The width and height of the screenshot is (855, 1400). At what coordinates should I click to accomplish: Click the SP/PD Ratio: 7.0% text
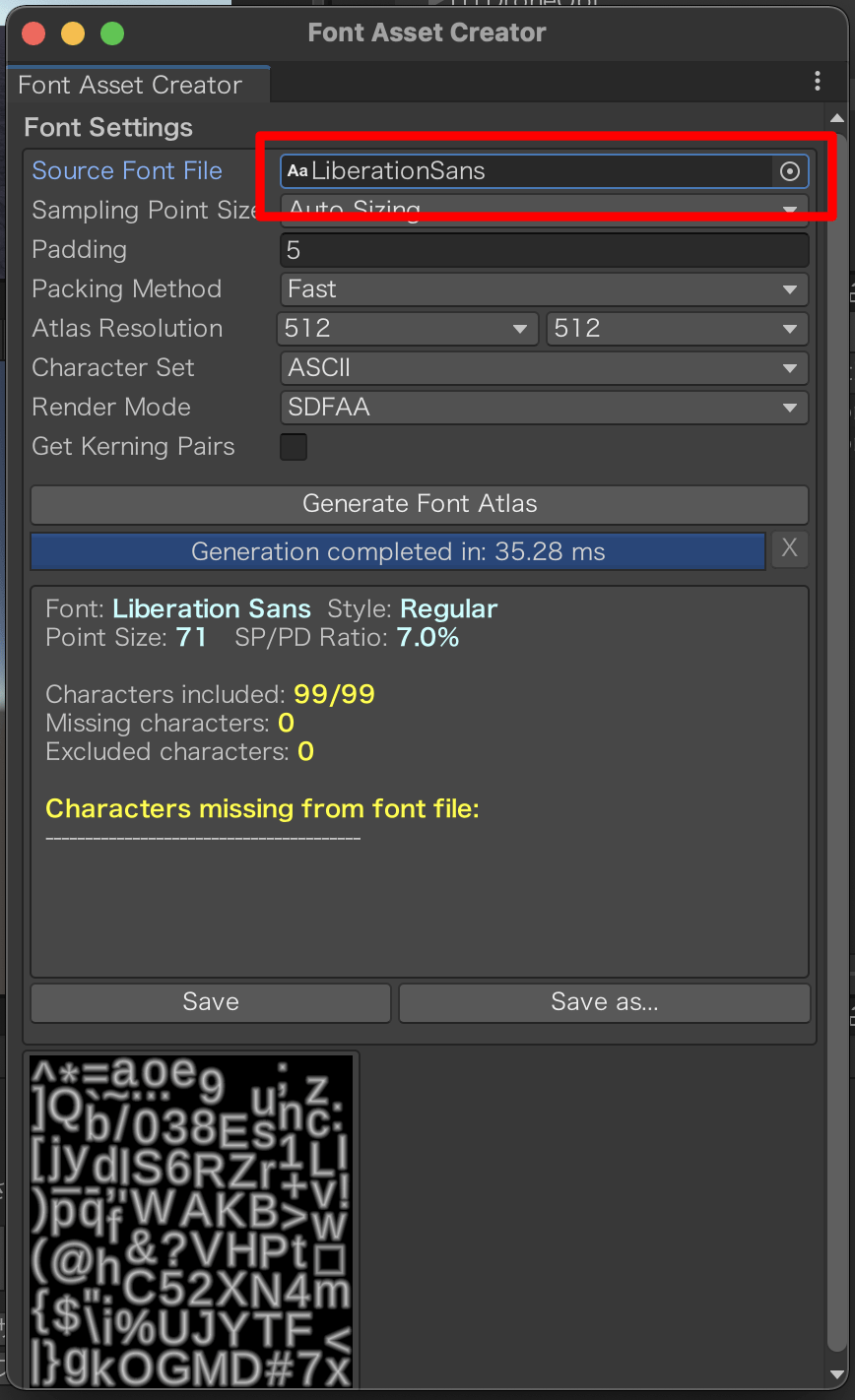click(x=347, y=638)
